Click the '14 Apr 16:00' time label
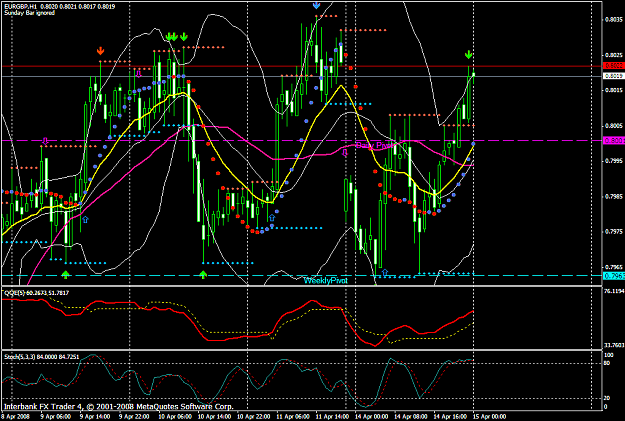 click(450, 417)
